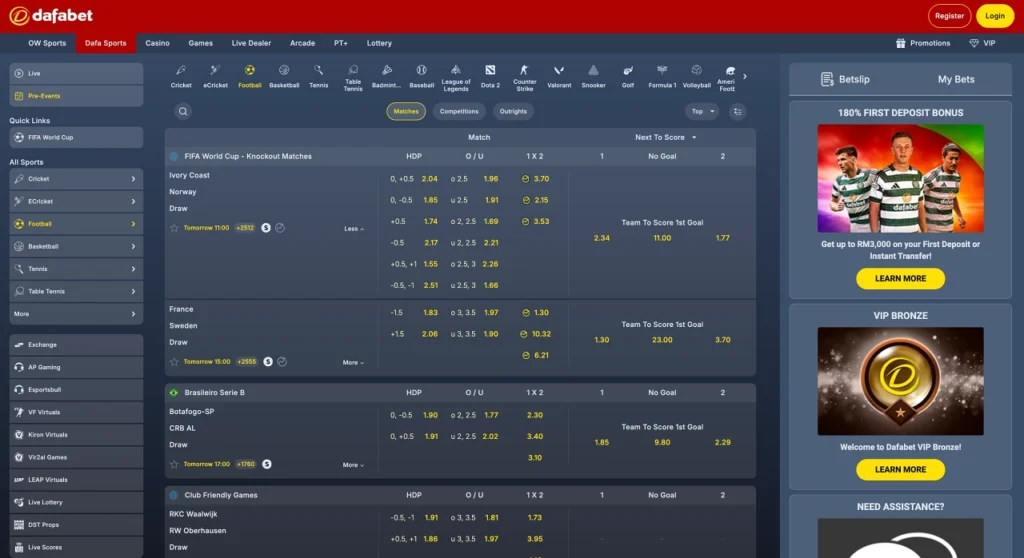
Task: Open the view settings icon beside Top
Action: coord(737,112)
